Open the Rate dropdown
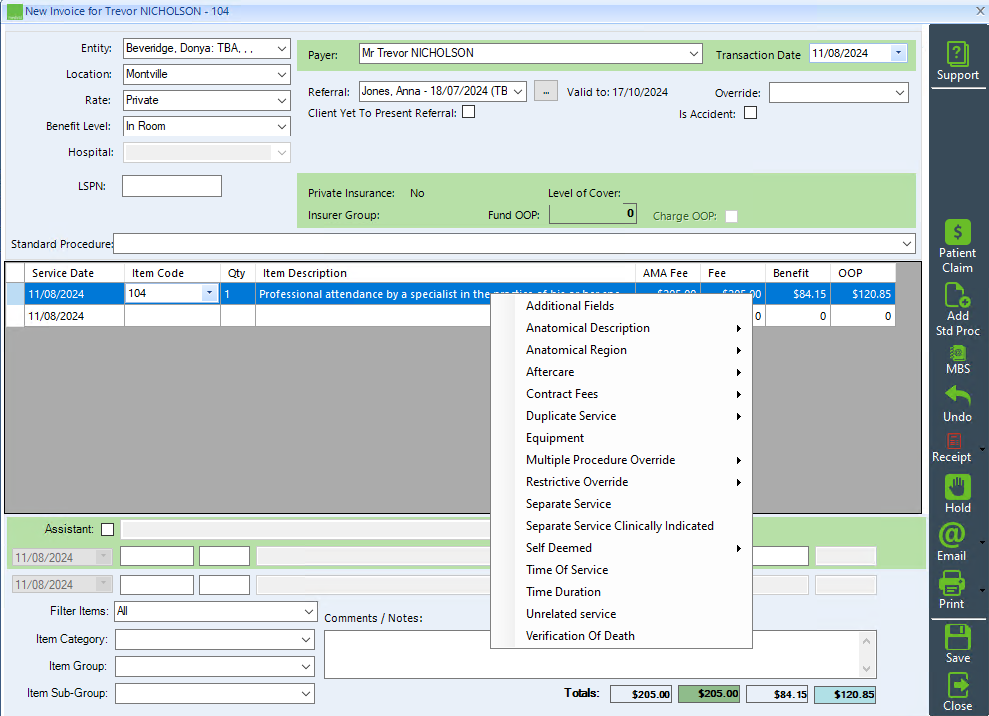The width and height of the screenshot is (989, 716). tap(281, 100)
